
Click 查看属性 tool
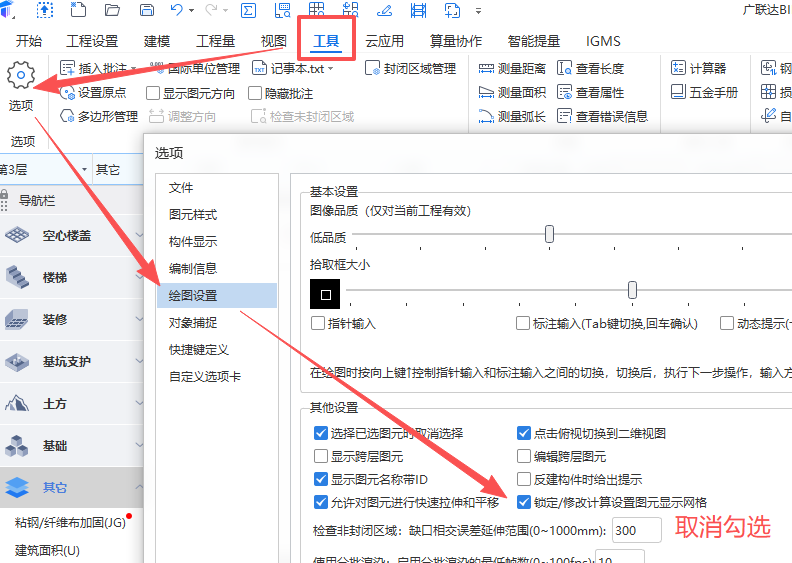(590, 92)
